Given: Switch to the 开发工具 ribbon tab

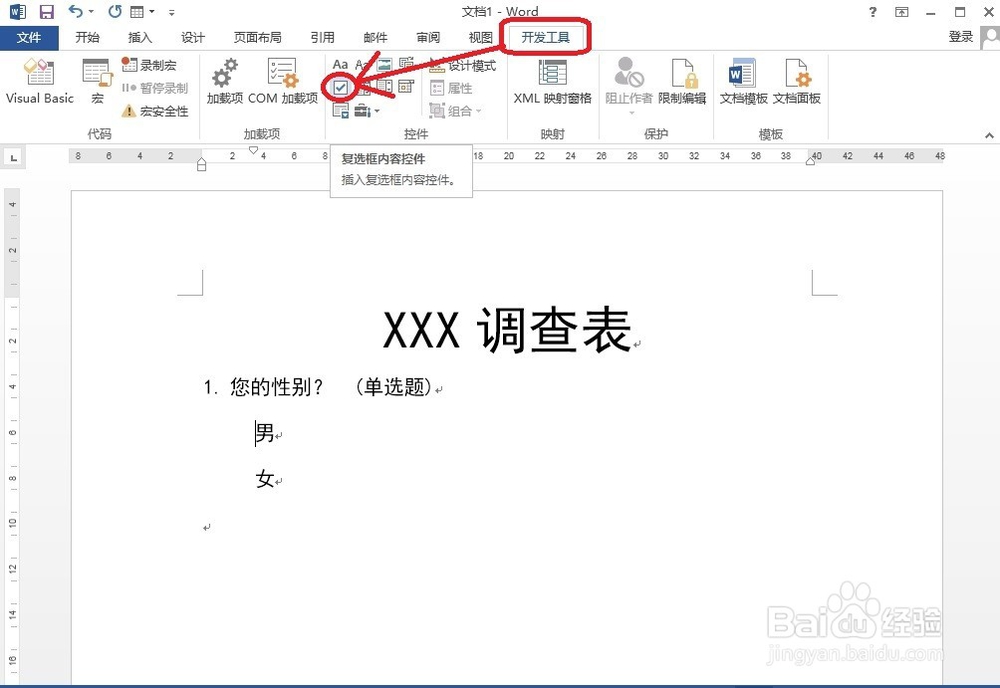Looking at the screenshot, I should [x=545, y=36].
